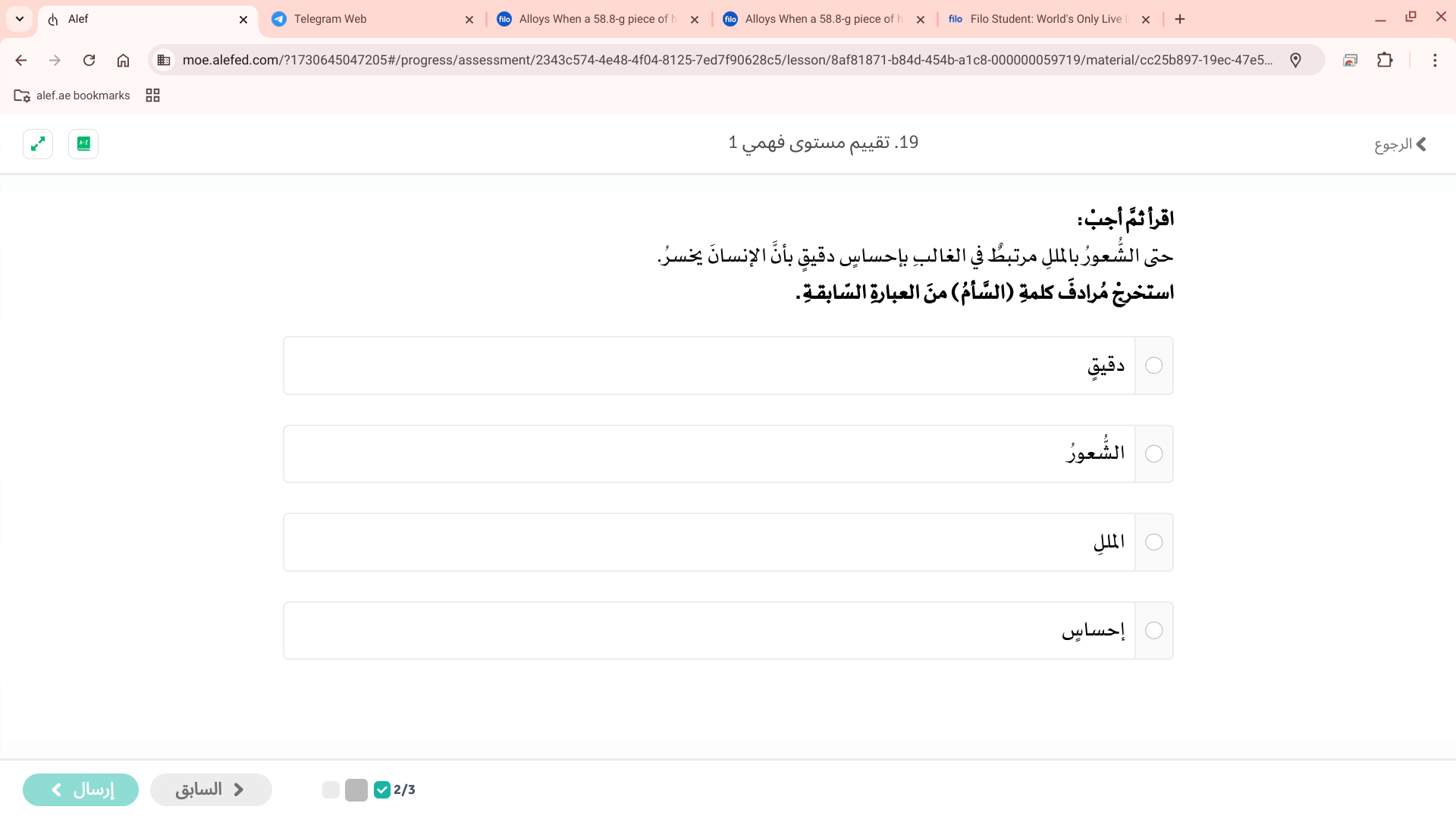Expand the tab search dropdown arrow
1456x819 pixels.
click(20, 19)
